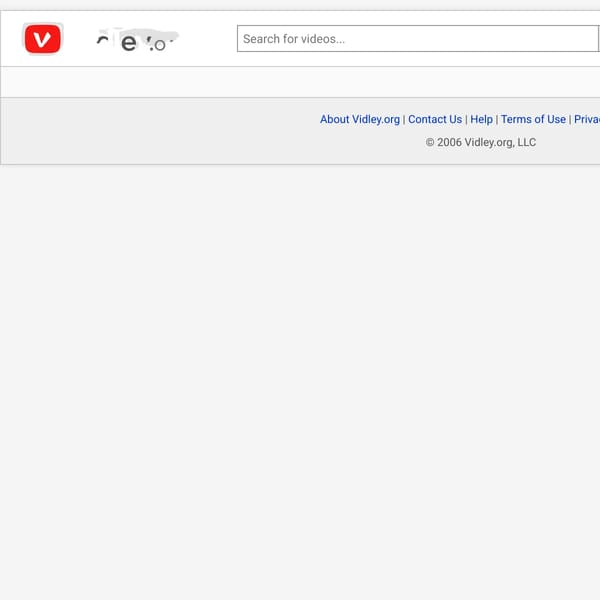Click the distorted site name logo text
Screen dimensions: 600x600
coord(137,40)
